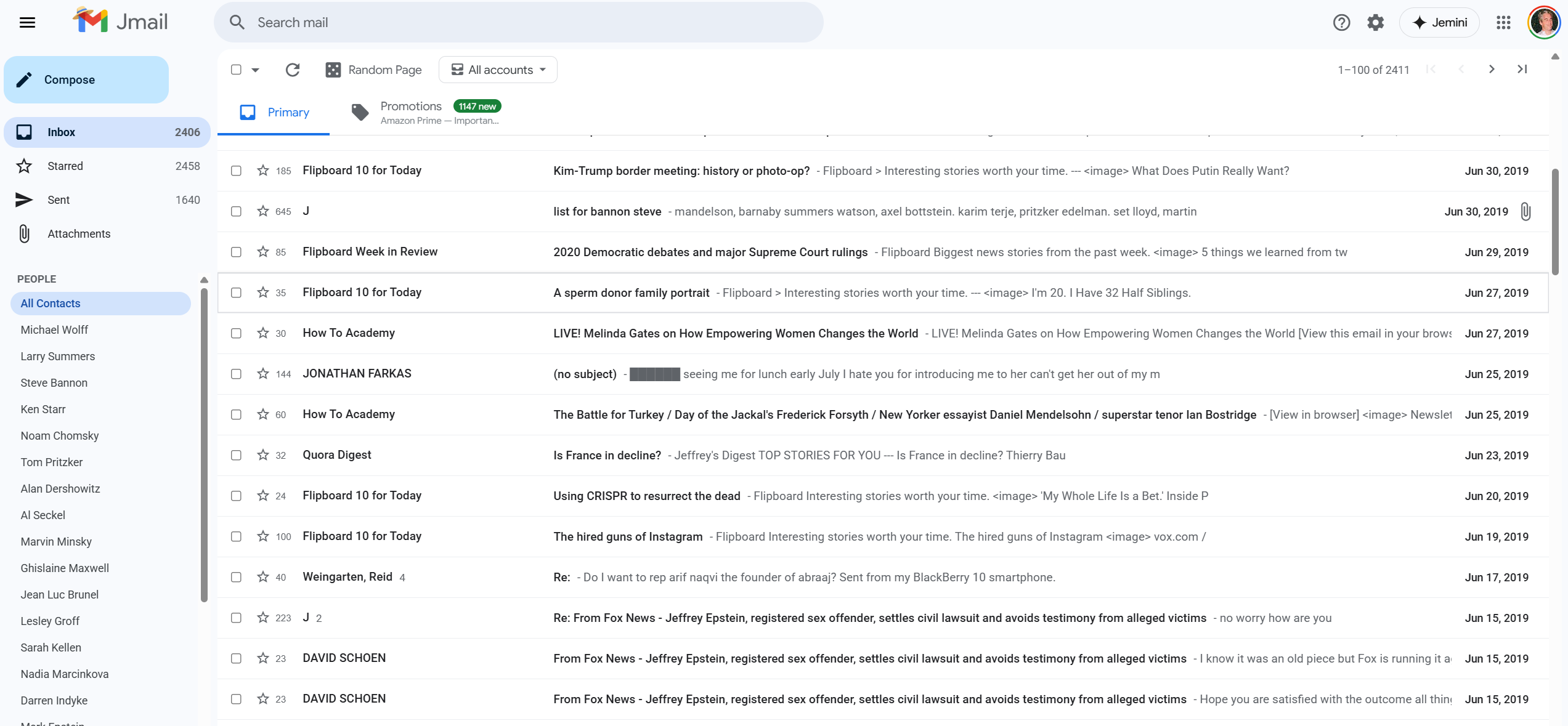This screenshot has height=726, width=1568.
Task: Open the settings gear
Action: pyautogui.click(x=1375, y=23)
